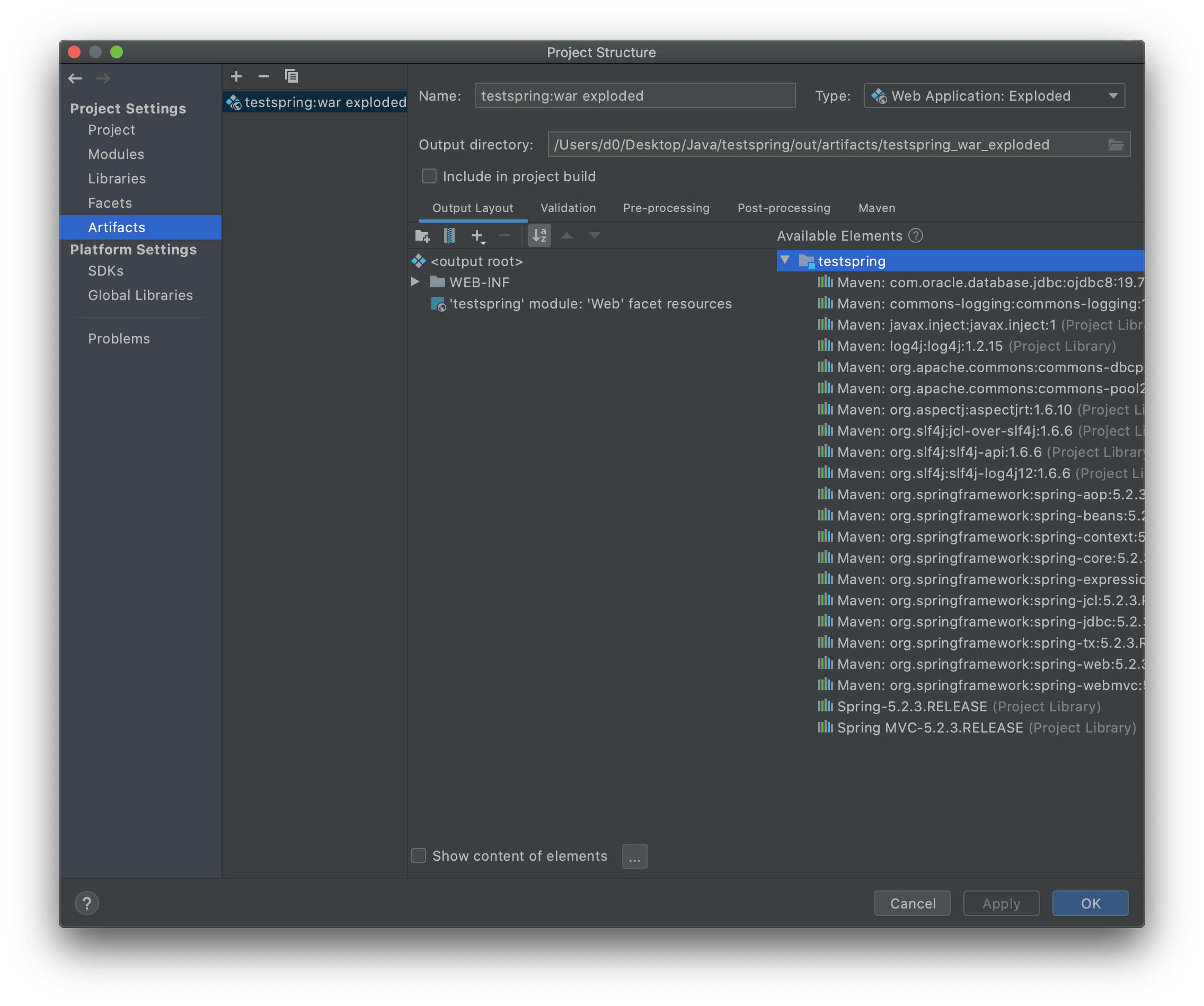Open the artifact Type dropdown

coord(994,96)
